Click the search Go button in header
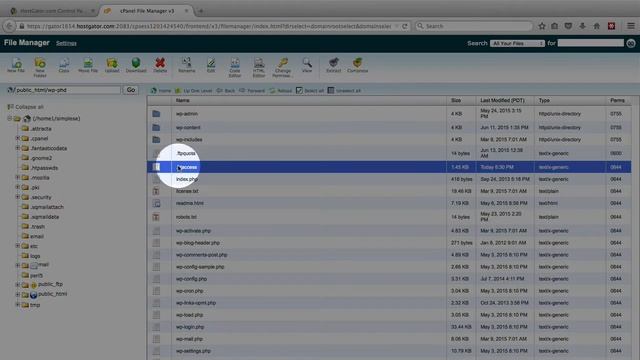Image resolution: width=640 pixels, height=360 pixels. tap(631, 43)
